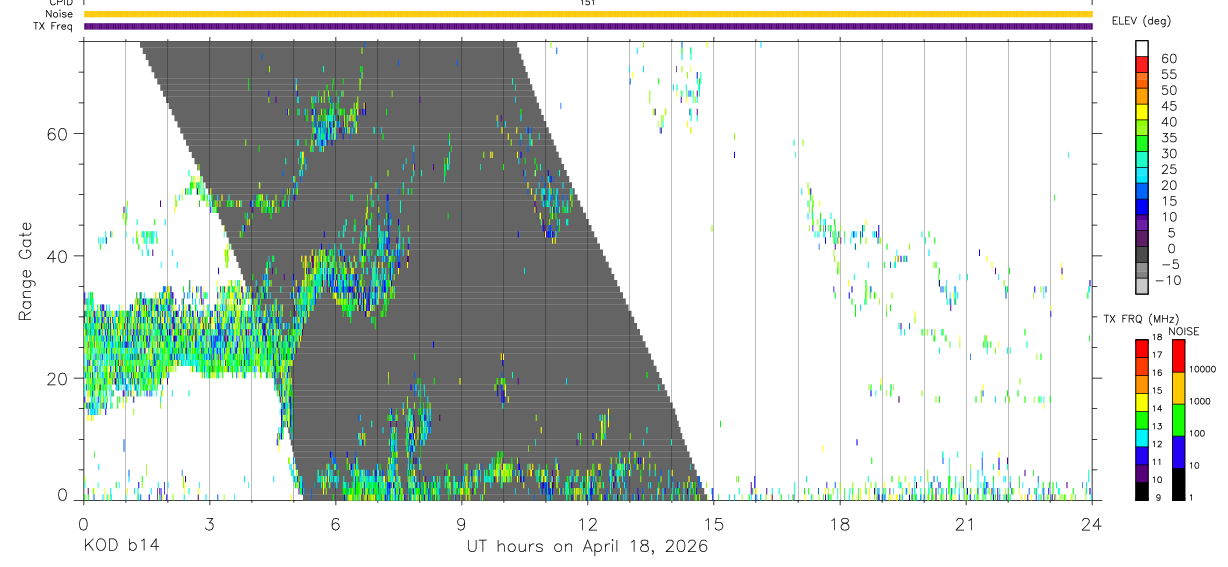This screenshot has height=567, width=1228.
Task: Click the '12' tick label on UT hours axis
Action: pos(587,524)
